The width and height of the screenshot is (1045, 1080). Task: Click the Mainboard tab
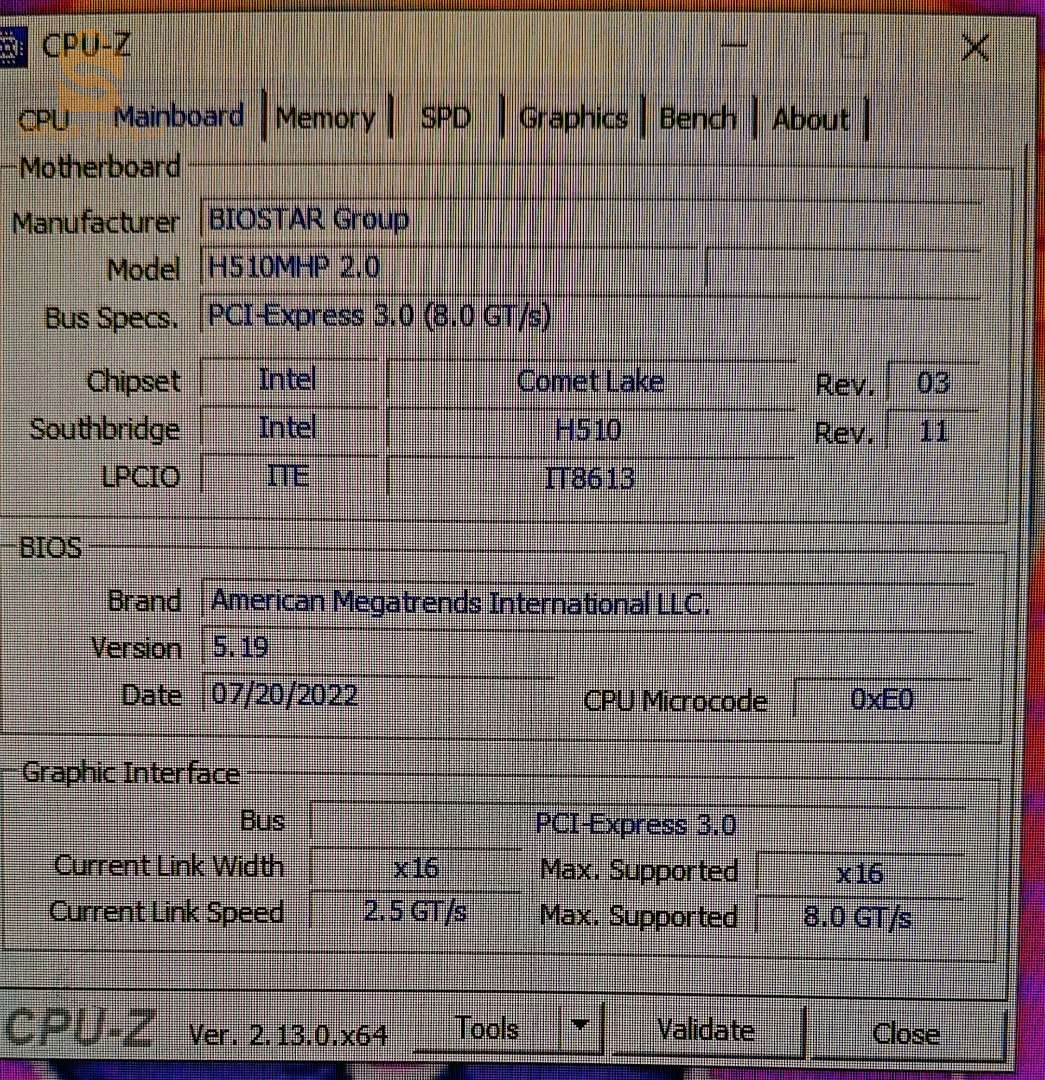(179, 117)
